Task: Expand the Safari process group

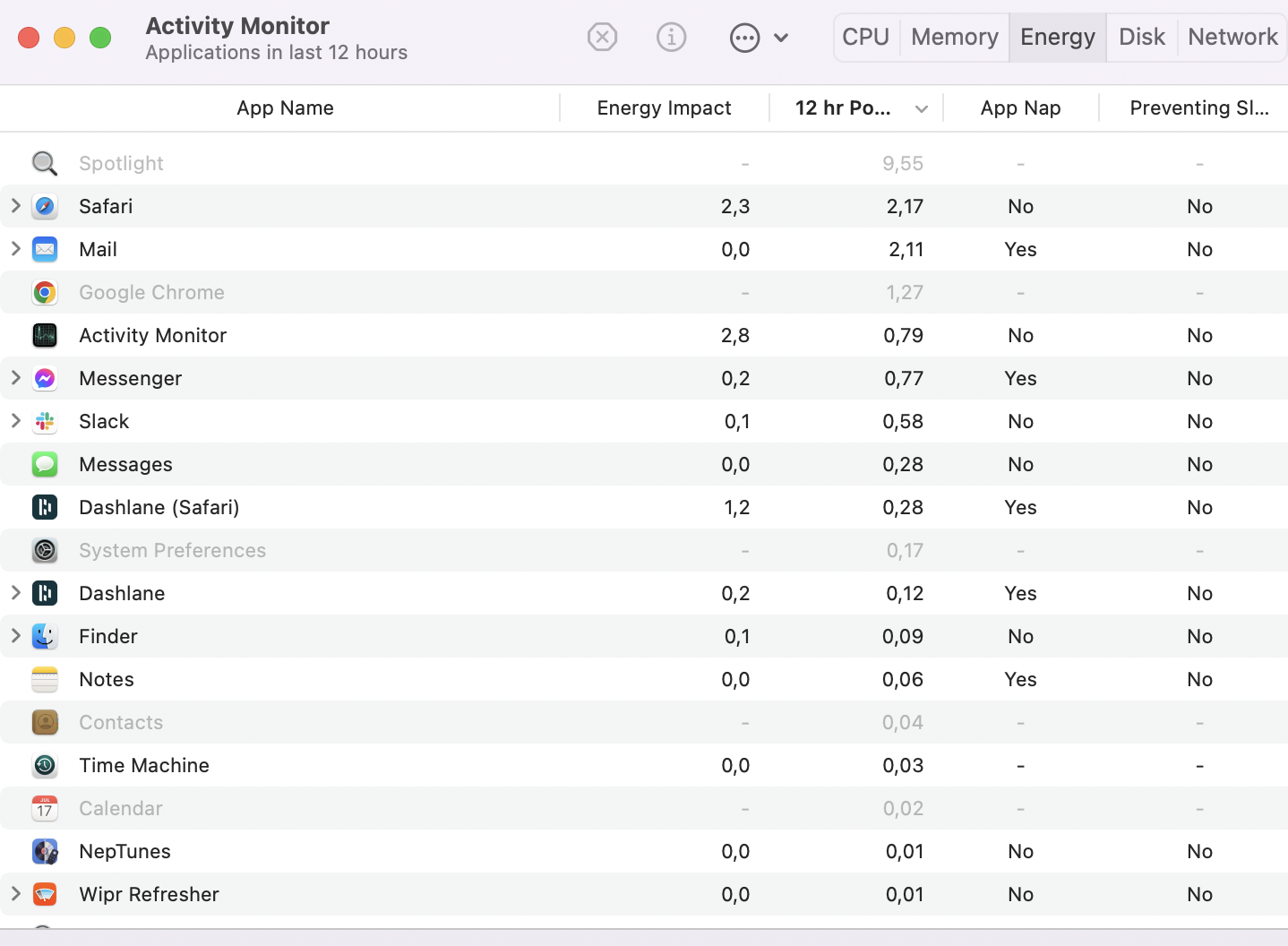Action: 16,206
